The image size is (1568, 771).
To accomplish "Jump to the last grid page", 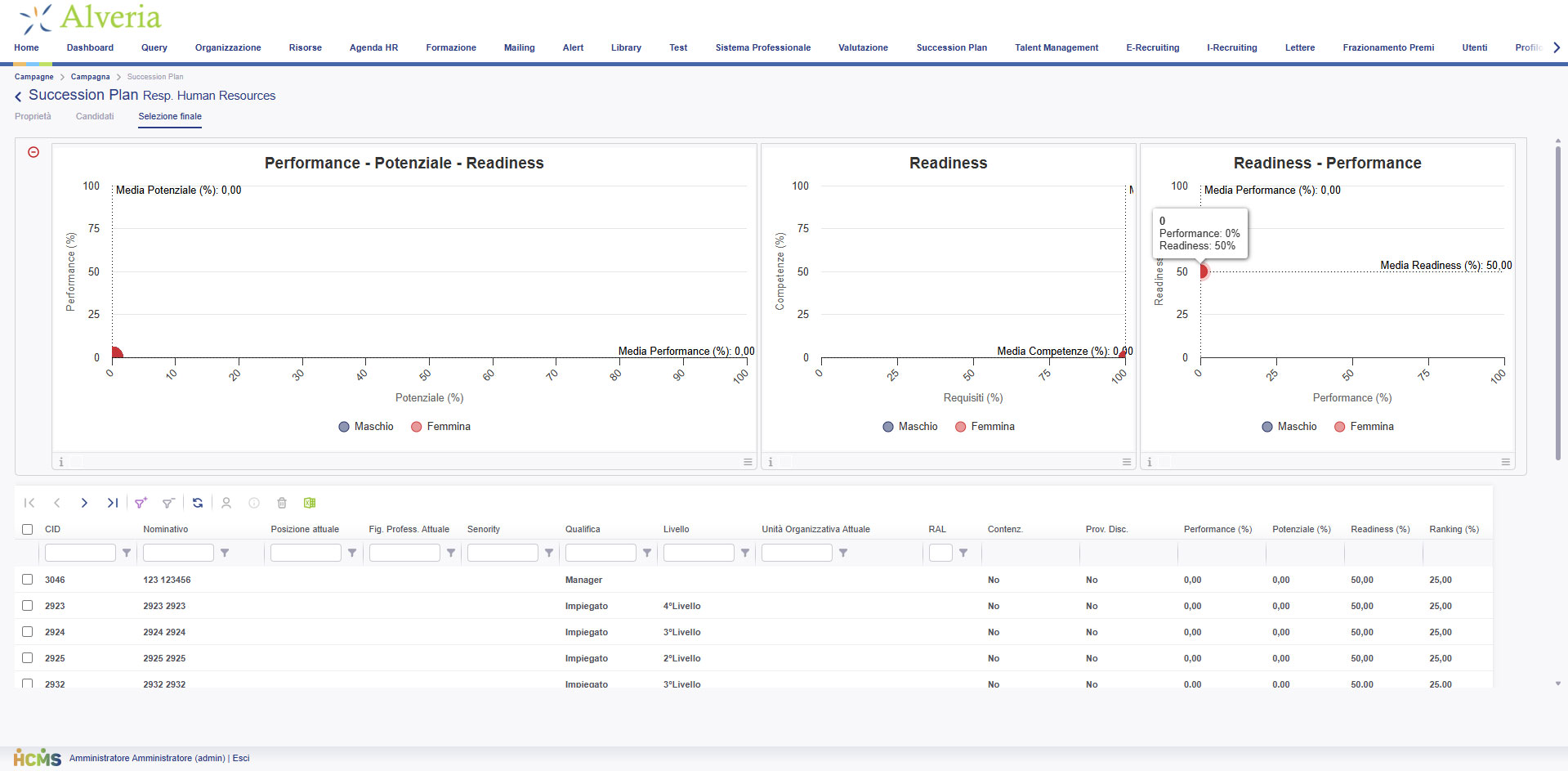I will point(113,503).
